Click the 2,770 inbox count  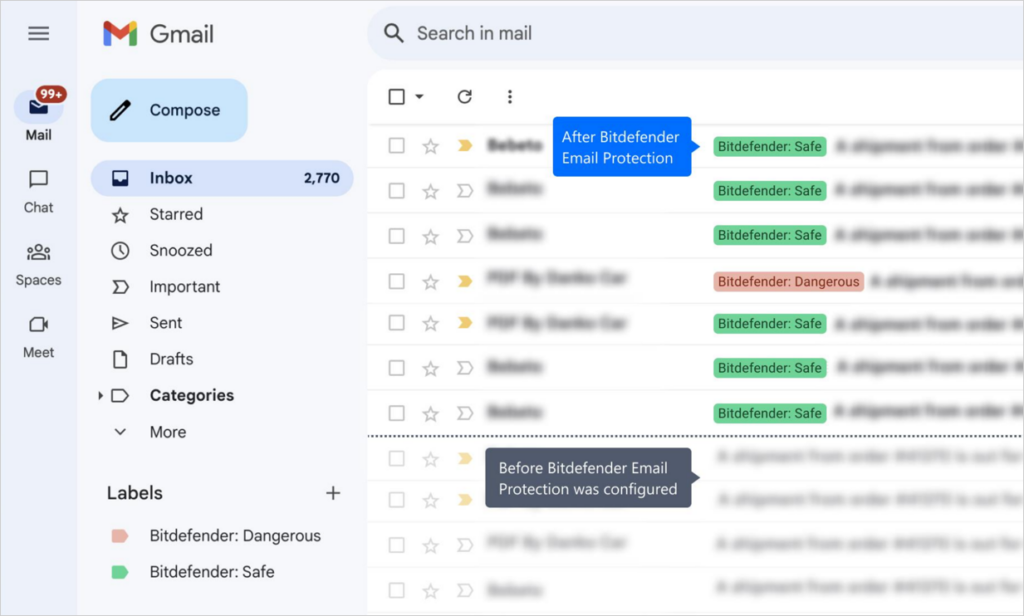[x=321, y=178]
